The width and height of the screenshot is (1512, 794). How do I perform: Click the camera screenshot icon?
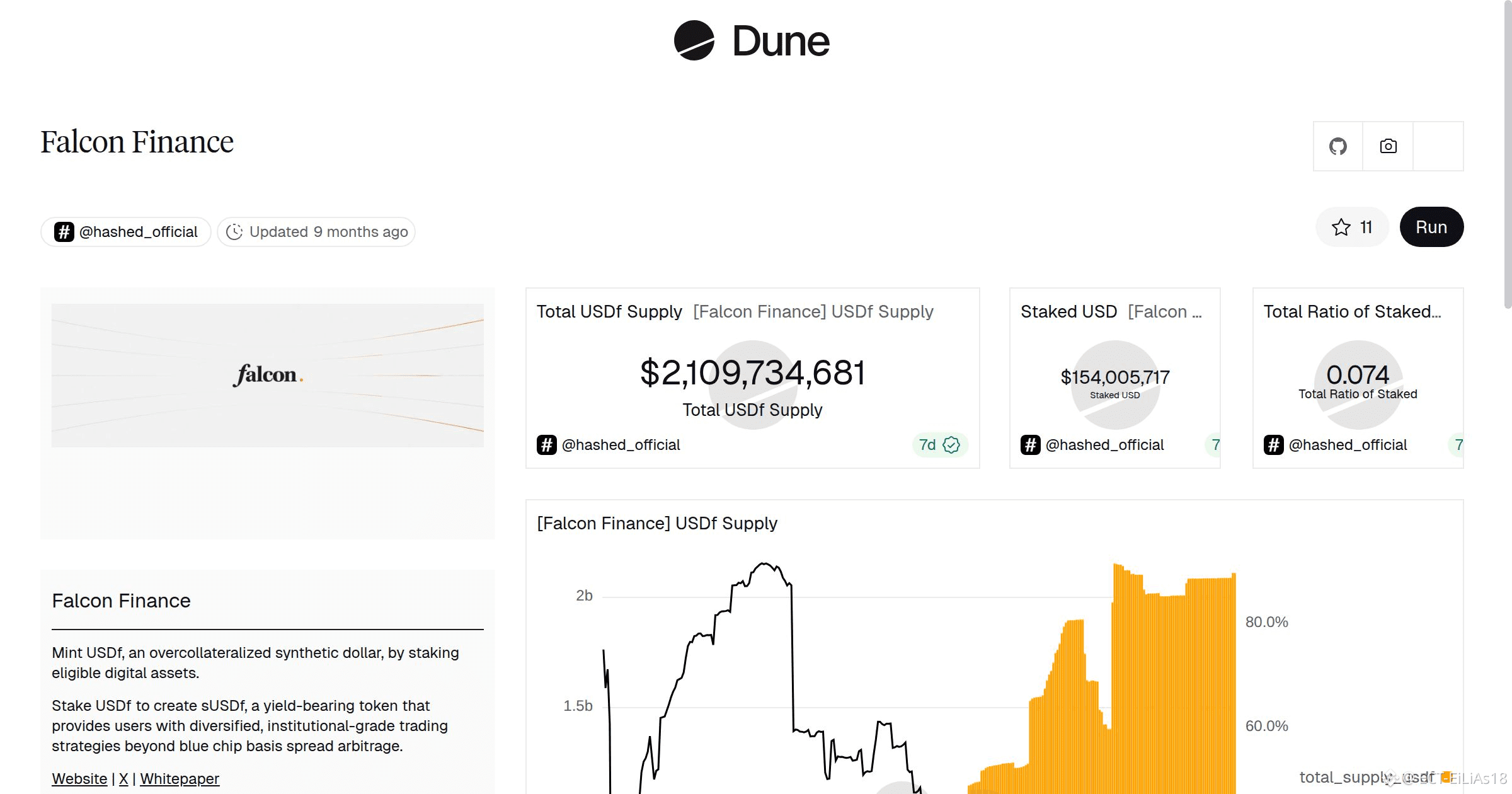coord(1388,146)
